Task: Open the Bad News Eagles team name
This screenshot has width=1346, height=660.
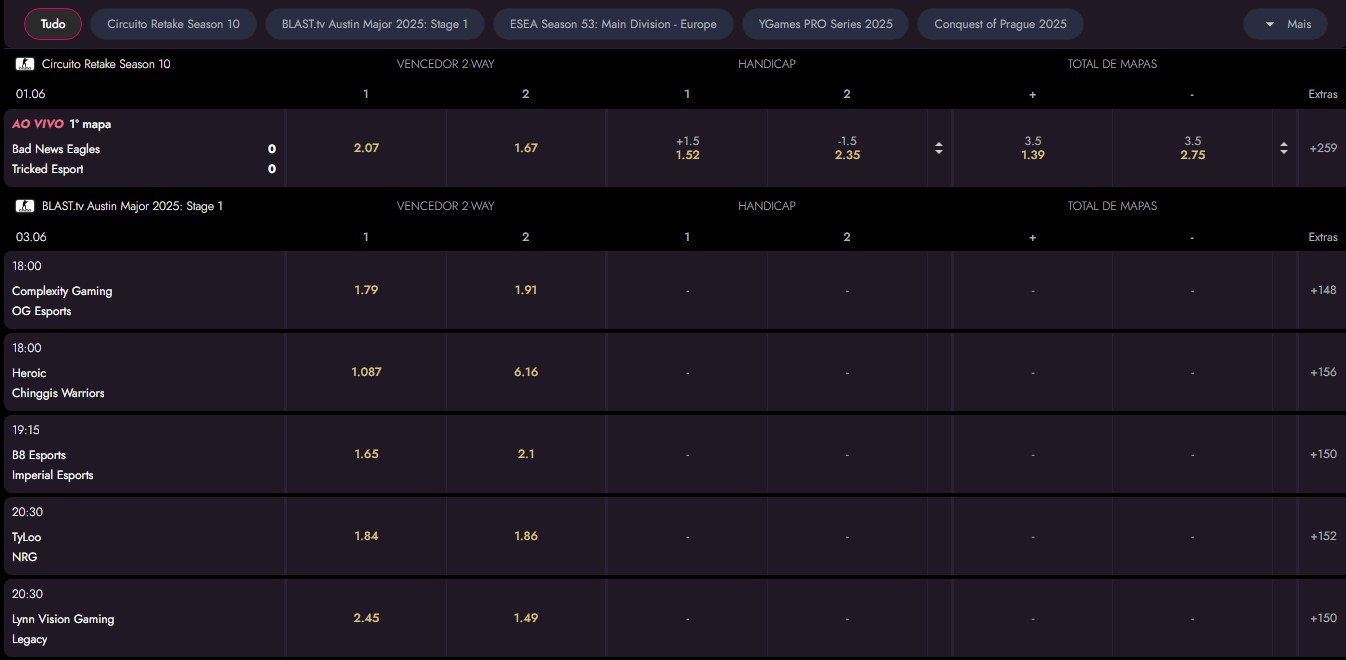Action: [x=56, y=149]
